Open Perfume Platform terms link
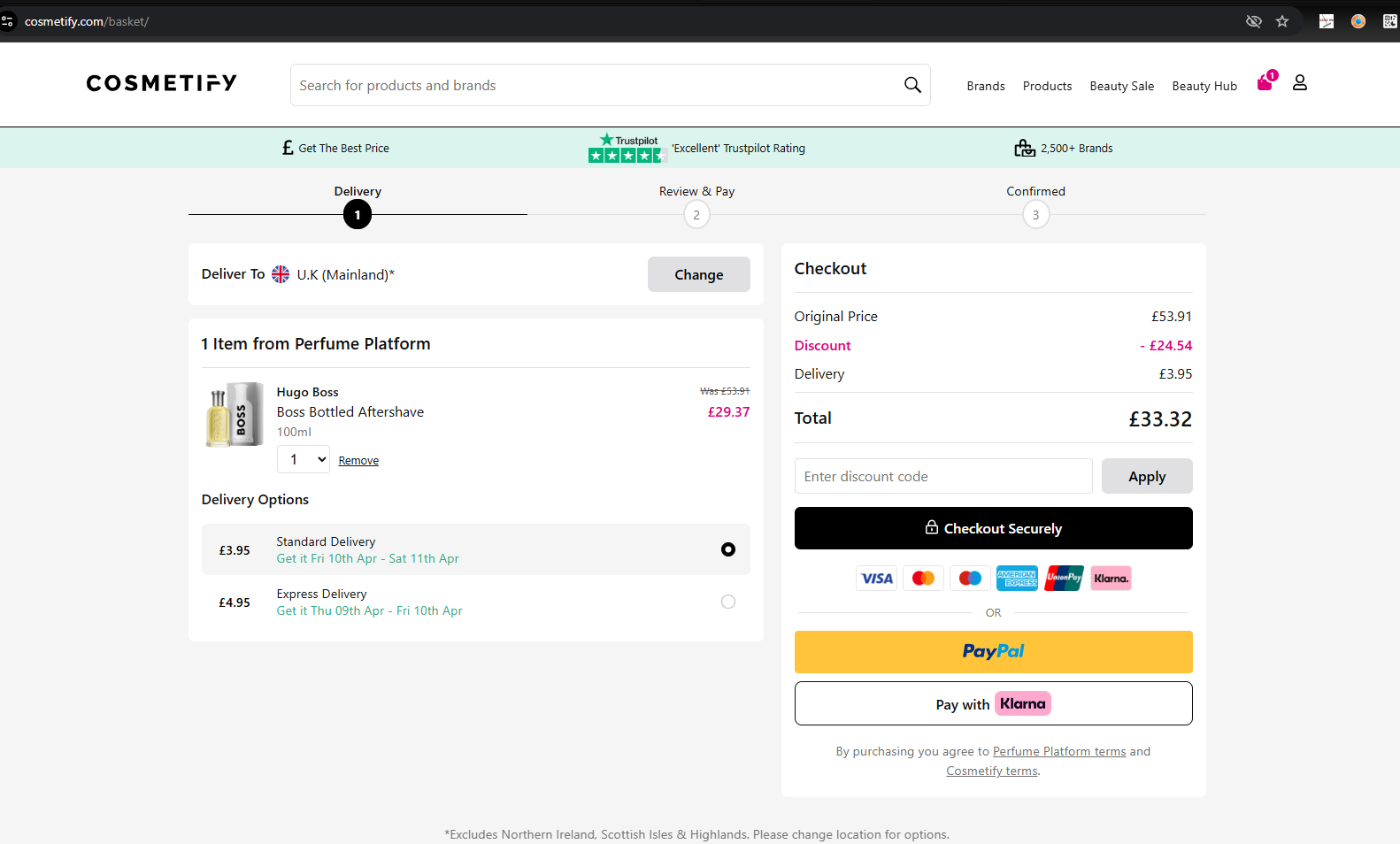Screen dimensions: 1400x844 [x=1059, y=751]
